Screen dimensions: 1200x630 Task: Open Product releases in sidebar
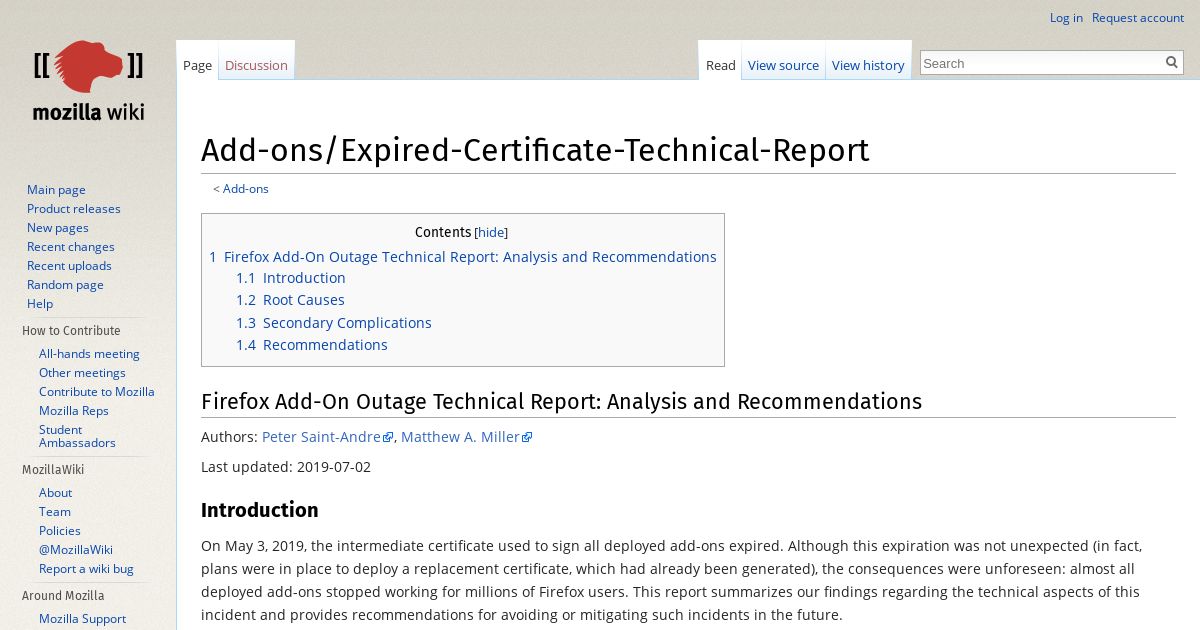click(x=74, y=209)
